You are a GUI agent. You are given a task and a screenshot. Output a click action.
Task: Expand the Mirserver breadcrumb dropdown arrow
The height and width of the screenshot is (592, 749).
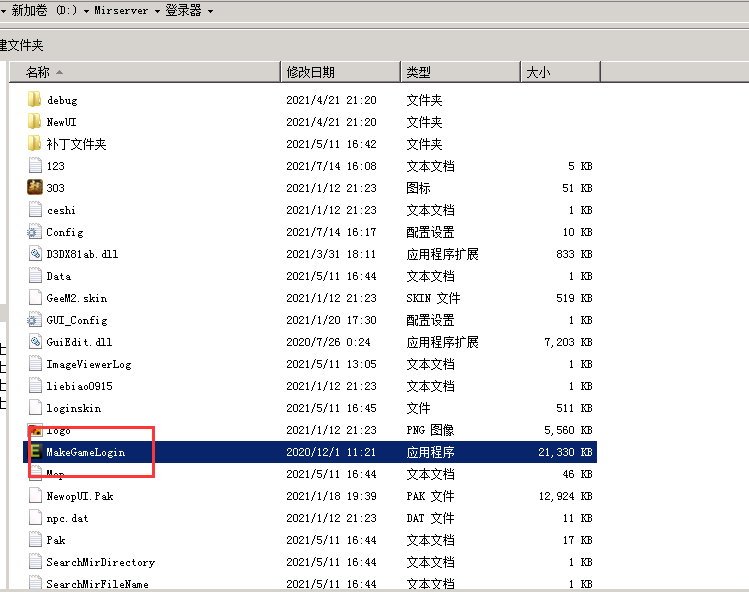tap(158, 11)
